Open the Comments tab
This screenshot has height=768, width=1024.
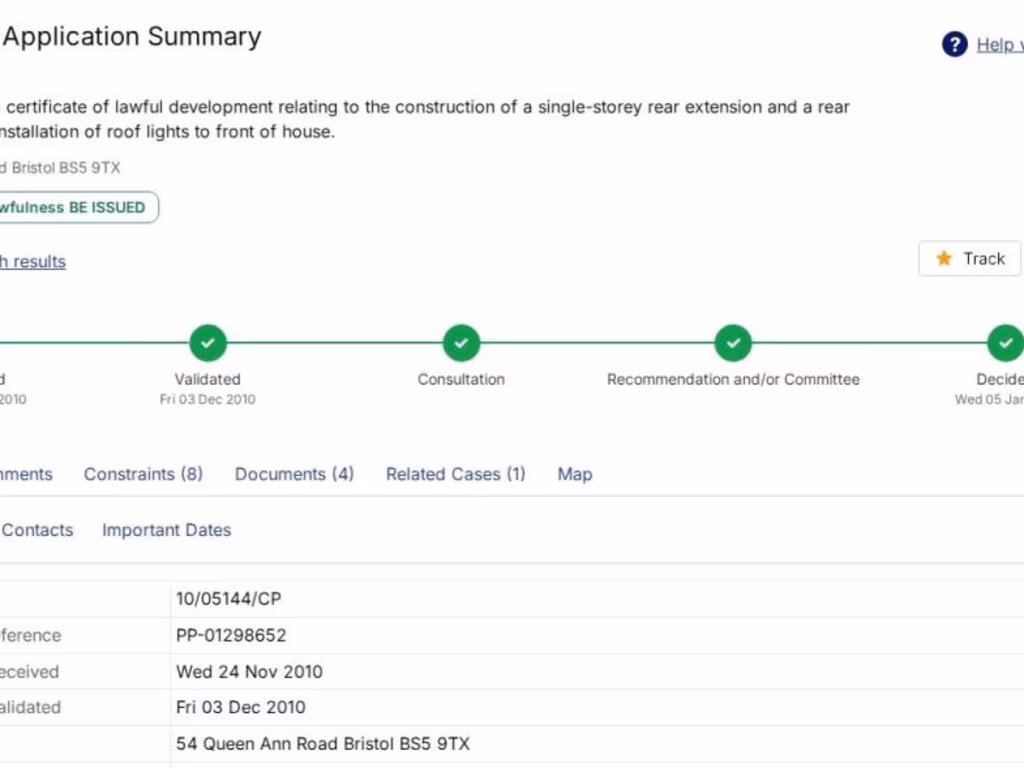[x=26, y=474]
